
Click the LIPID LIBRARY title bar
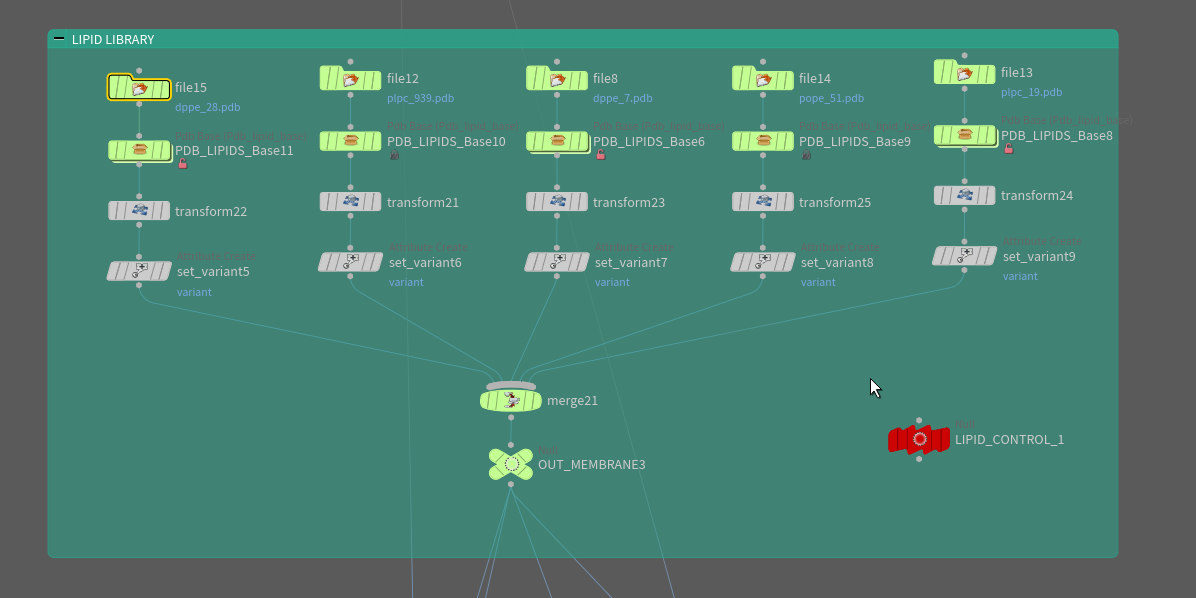pos(583,39)
